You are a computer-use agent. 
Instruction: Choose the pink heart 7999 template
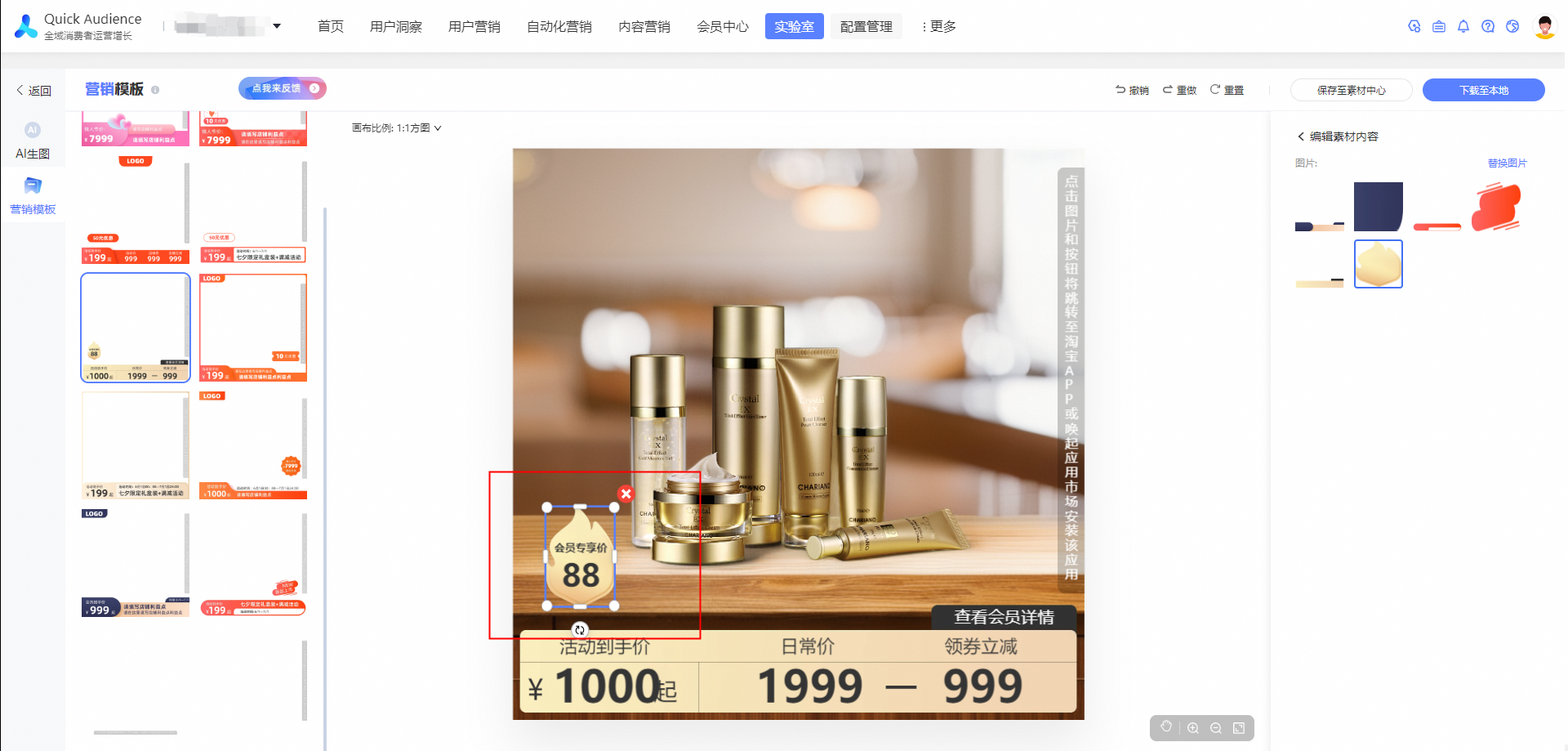[x=136, y=129]
